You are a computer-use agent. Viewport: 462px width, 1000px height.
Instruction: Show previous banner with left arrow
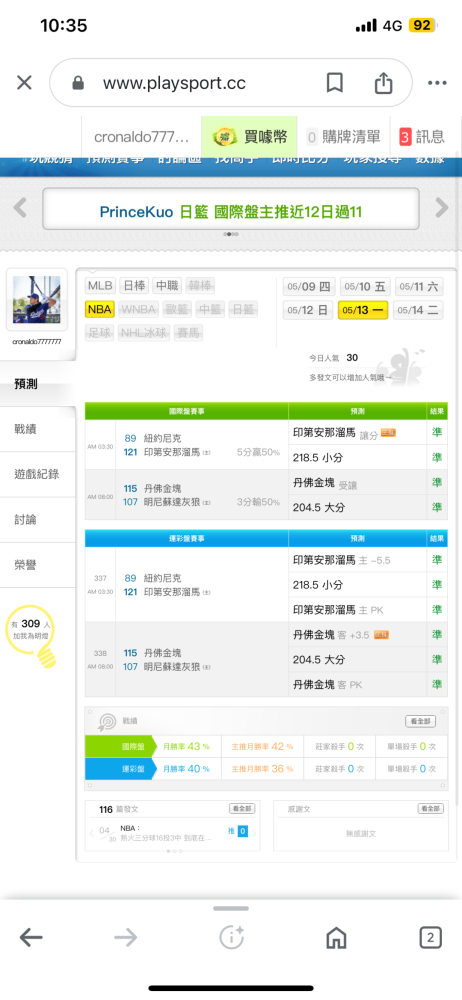pyautogui.click(x=20, y=207)
